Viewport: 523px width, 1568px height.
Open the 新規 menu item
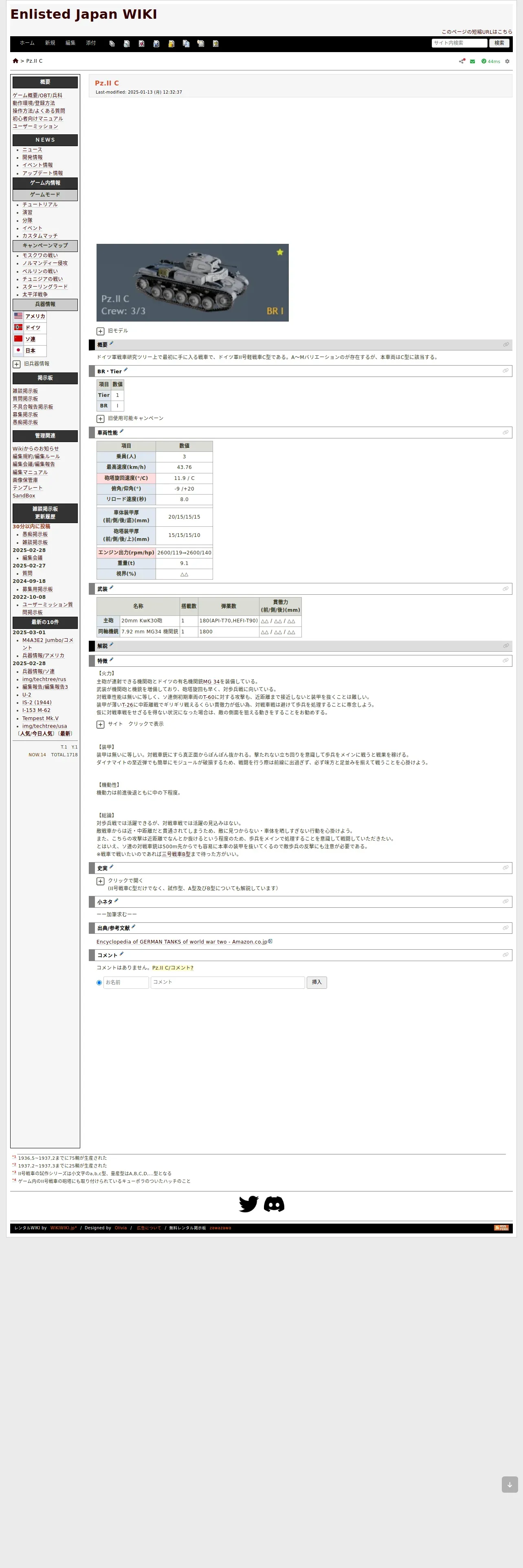[x=50, y=43]
